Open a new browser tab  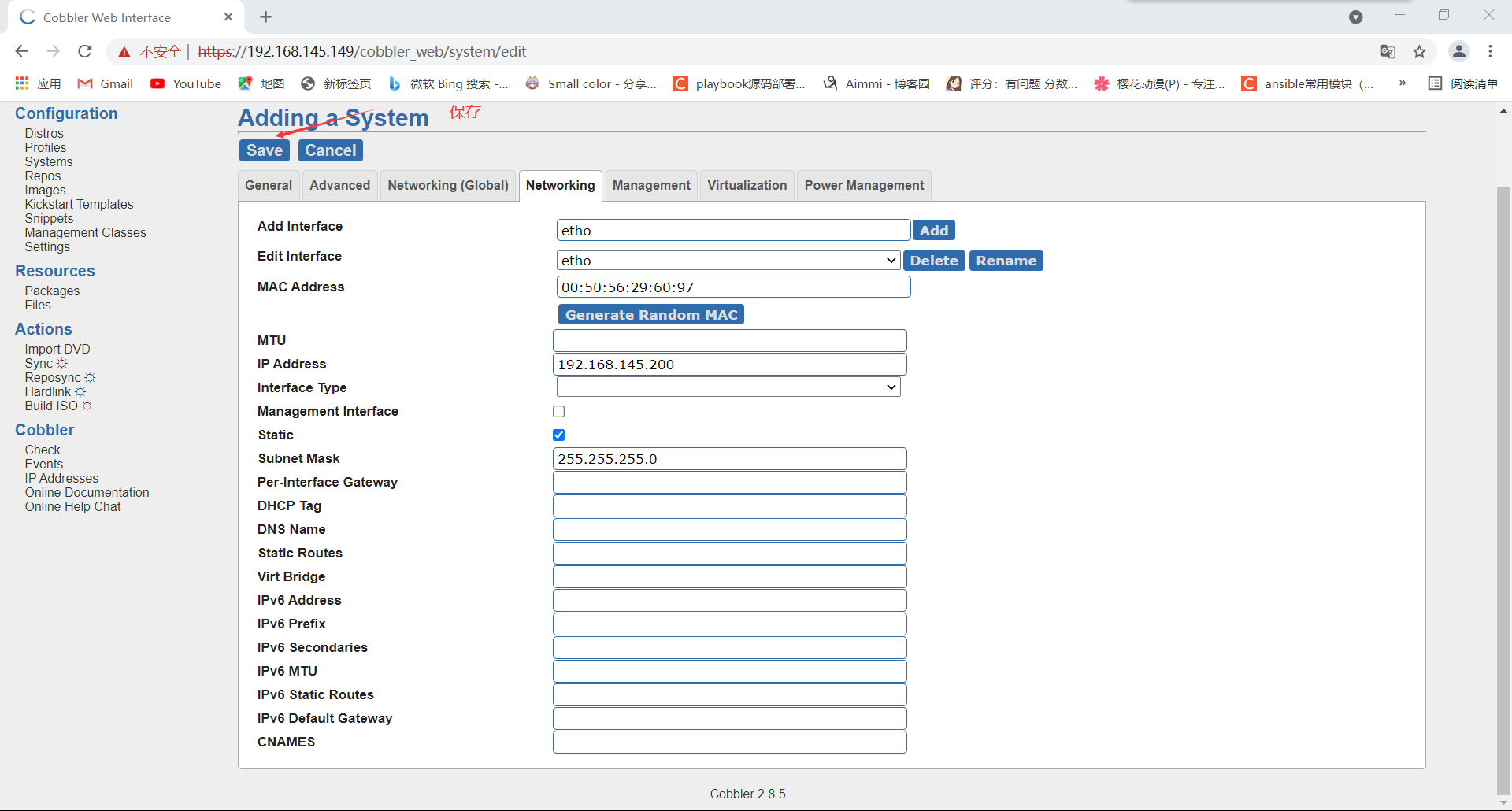[266, 17]
